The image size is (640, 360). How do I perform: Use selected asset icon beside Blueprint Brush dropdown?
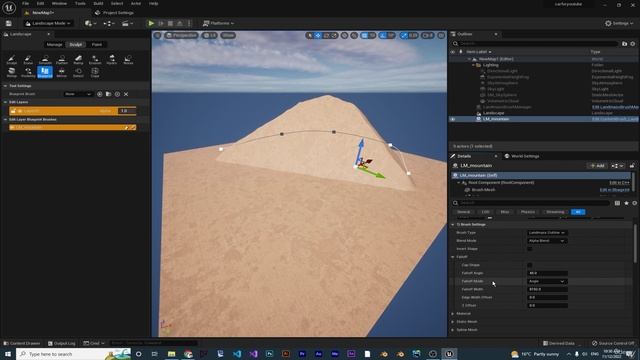click(x=100, y=94)
